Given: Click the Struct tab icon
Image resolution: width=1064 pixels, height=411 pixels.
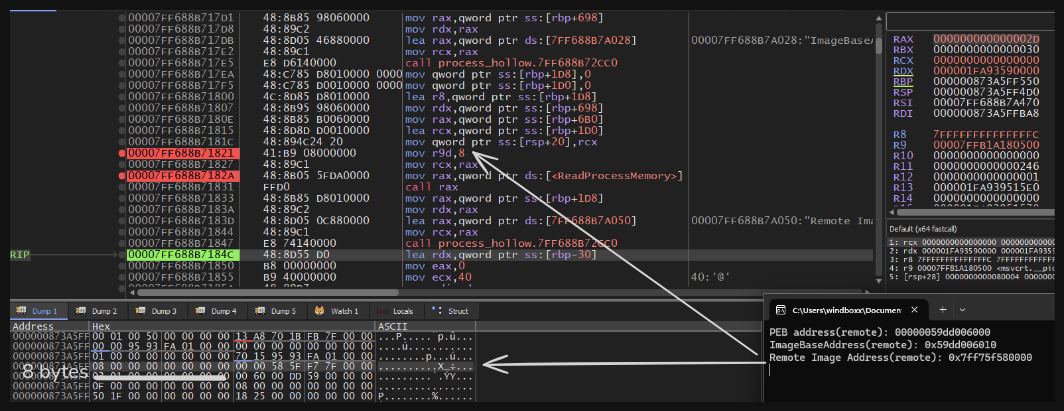Looking at the screenshot, I should coord(438,311).
